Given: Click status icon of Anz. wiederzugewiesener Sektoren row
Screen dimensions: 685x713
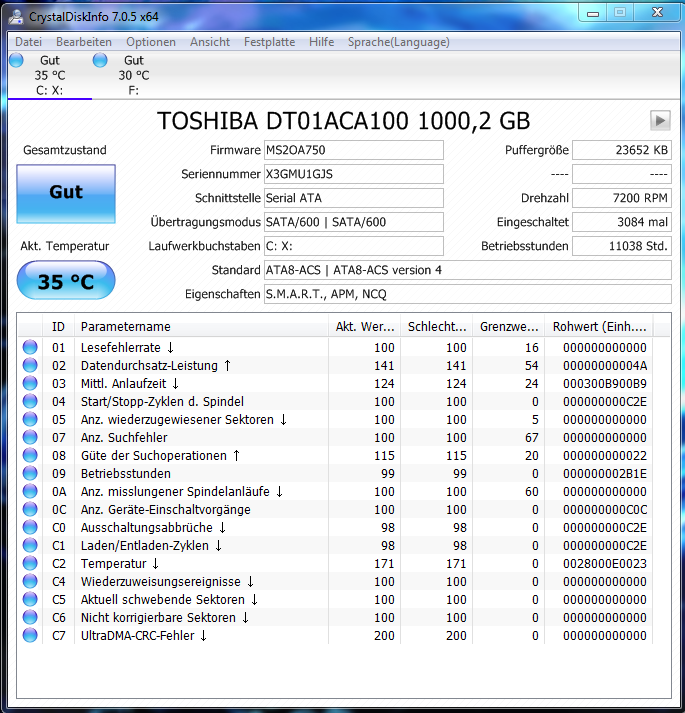Looking at the screenshot, I should (30, 419).
